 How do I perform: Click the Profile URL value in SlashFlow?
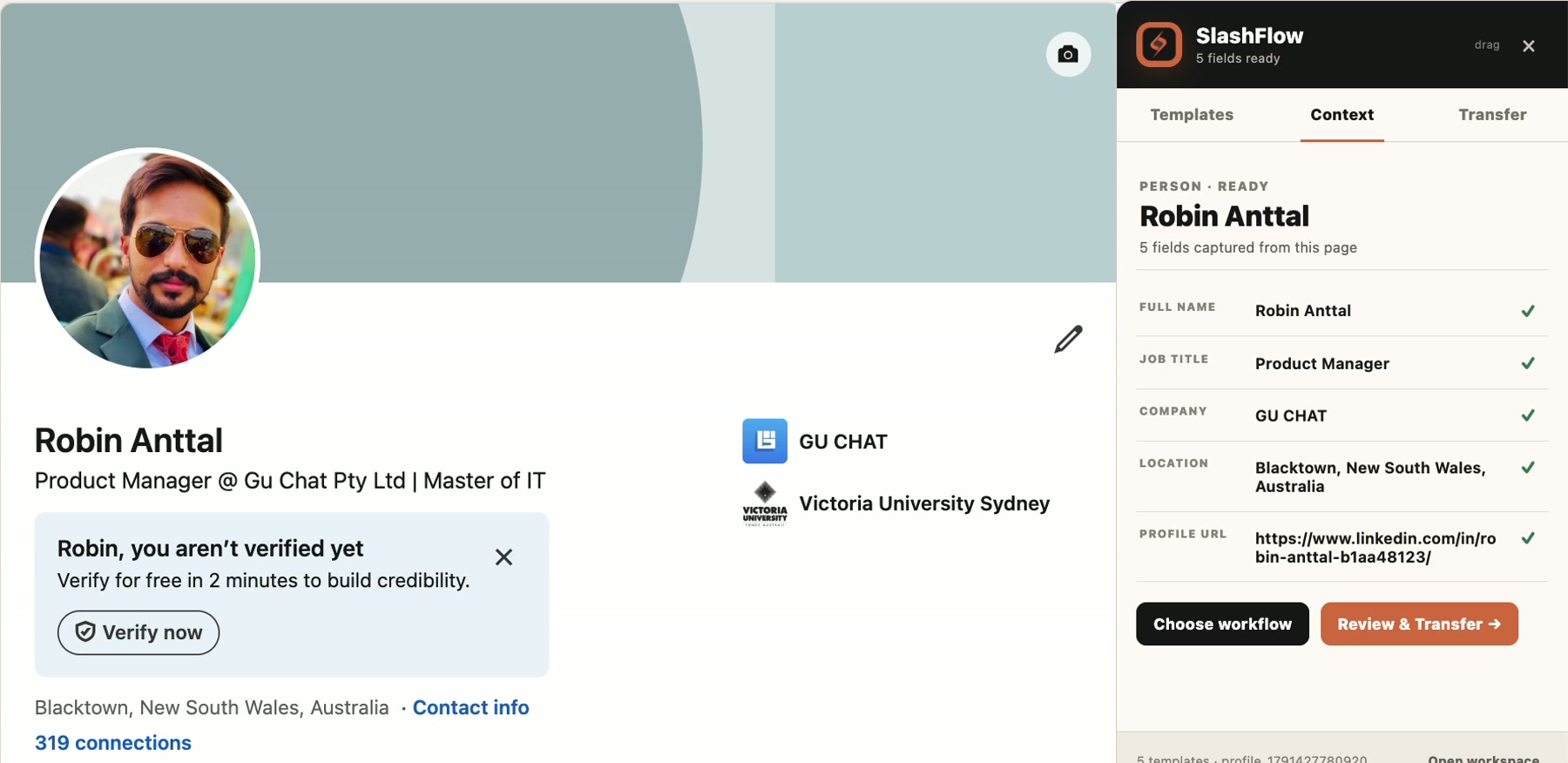click(x=1375, y=548)
